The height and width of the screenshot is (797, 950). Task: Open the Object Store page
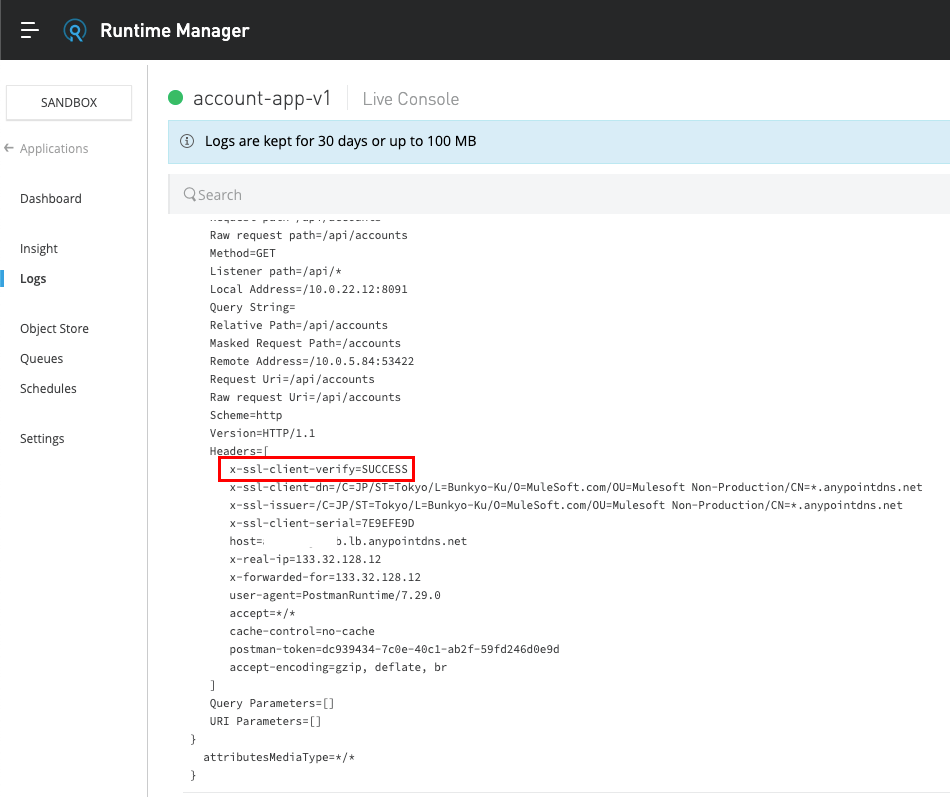click(x=54, y=329)
